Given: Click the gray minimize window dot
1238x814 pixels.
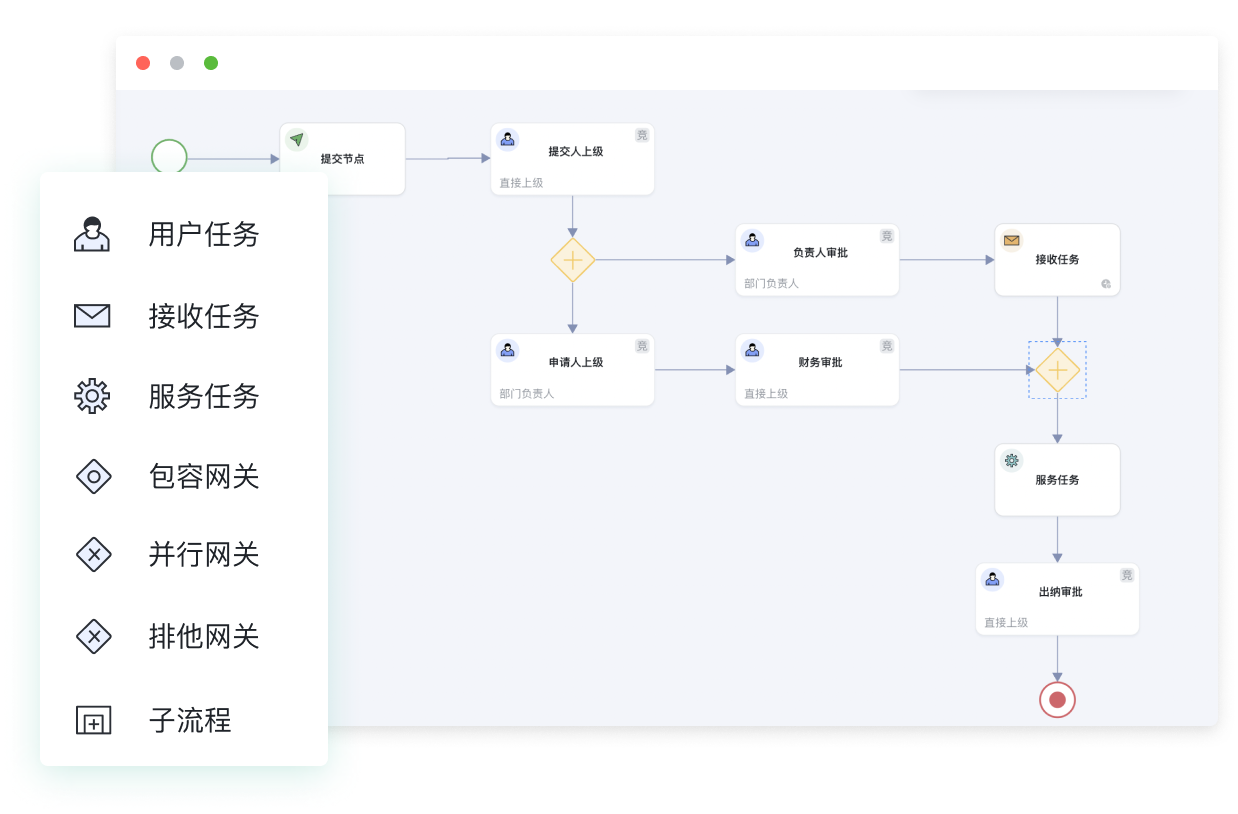Looking at the screenshot, I should [x=177, y=63].
